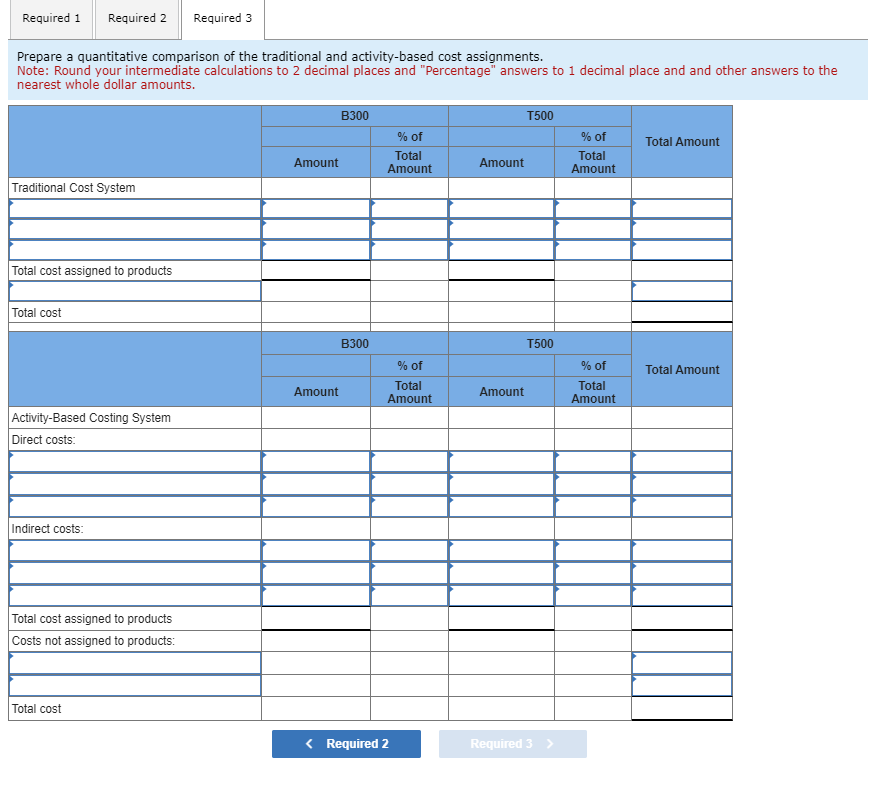The image size is (884, 788).
Task: Click Total Amount cell in first traditional cost row
Action: tap(682, 209)
